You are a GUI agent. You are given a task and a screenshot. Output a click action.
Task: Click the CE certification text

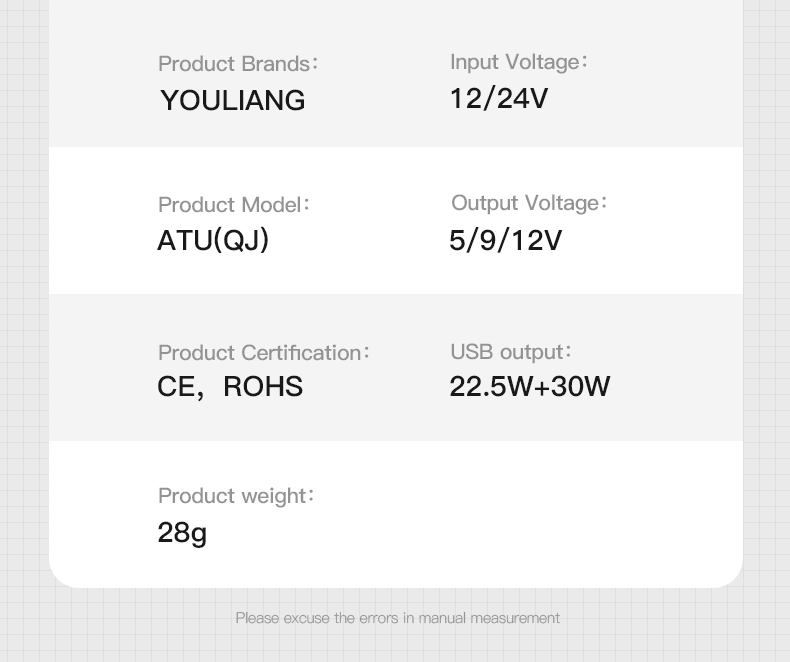[x=176, y=387]
